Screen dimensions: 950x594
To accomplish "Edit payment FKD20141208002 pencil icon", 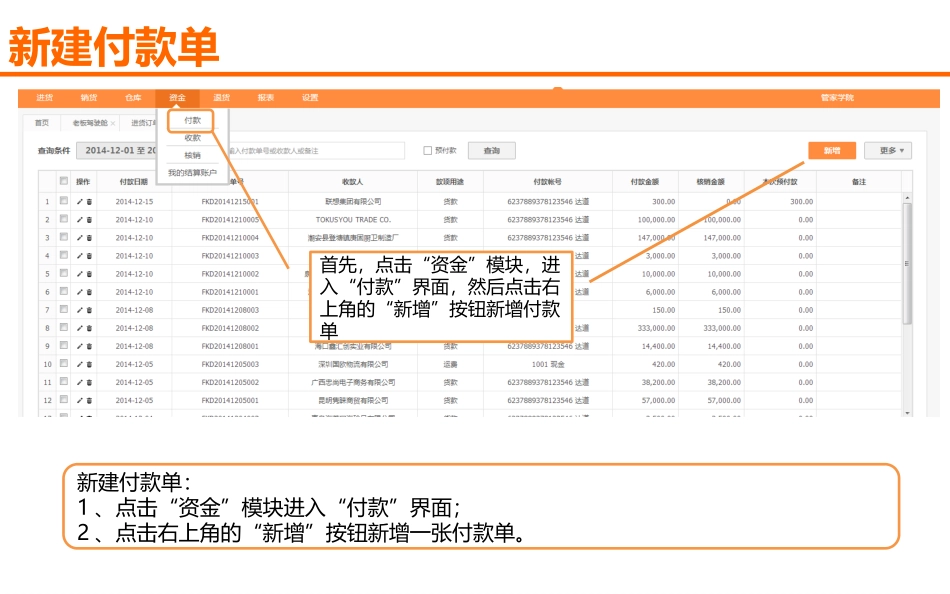I will (79, 328).
